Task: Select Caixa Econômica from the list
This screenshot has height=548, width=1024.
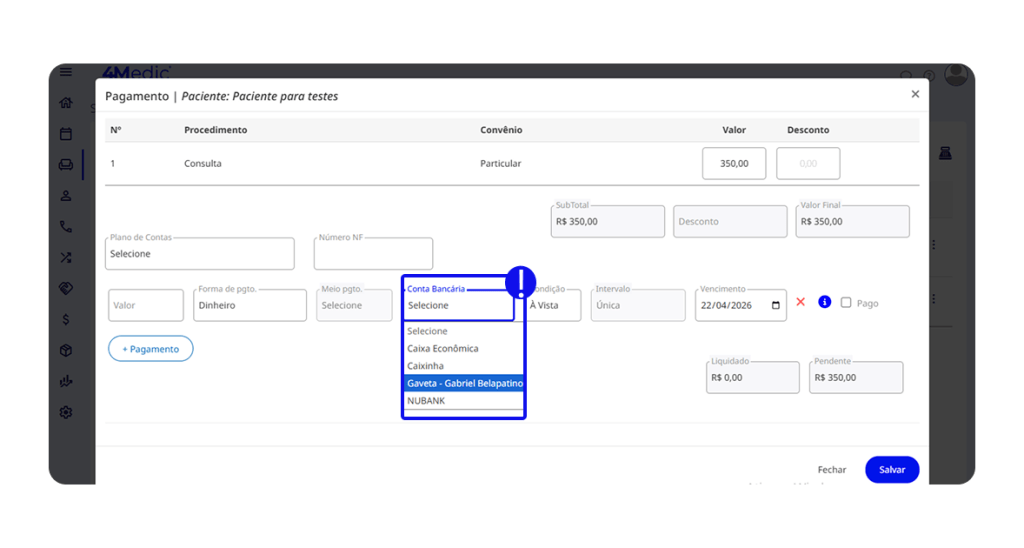Action: point(443,349)
